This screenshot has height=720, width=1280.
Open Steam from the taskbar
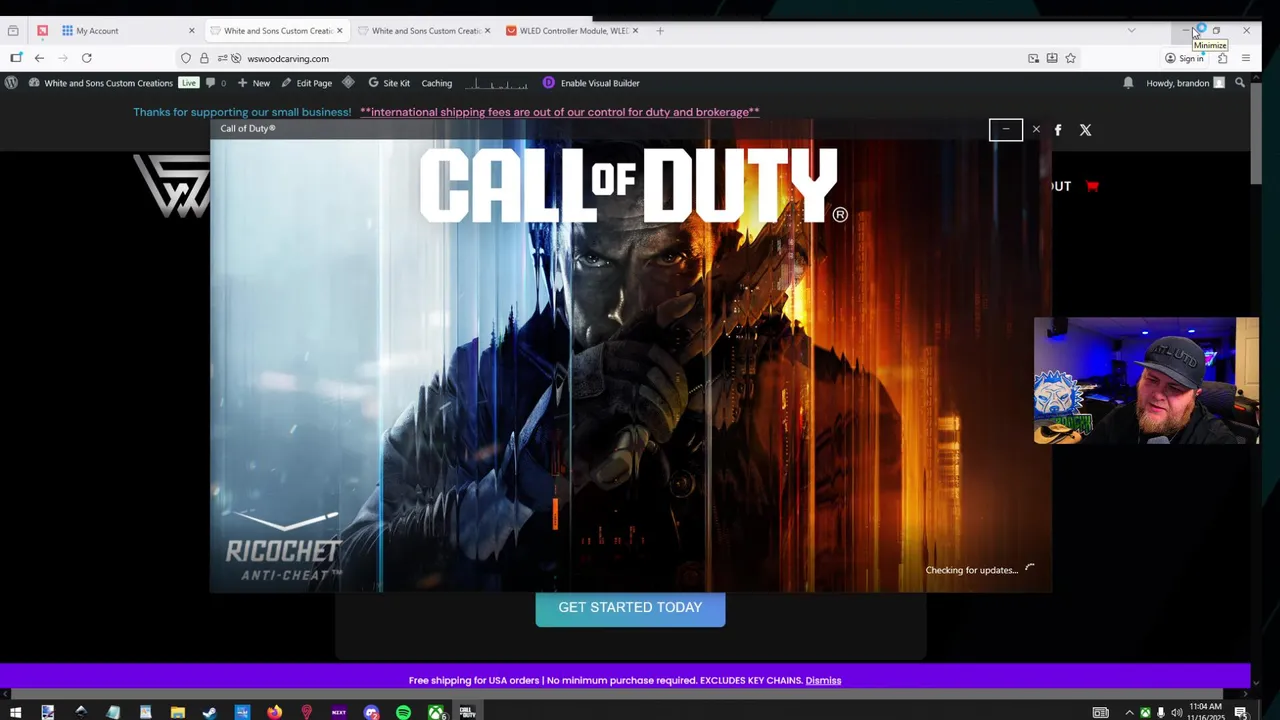tap(209, 712)
